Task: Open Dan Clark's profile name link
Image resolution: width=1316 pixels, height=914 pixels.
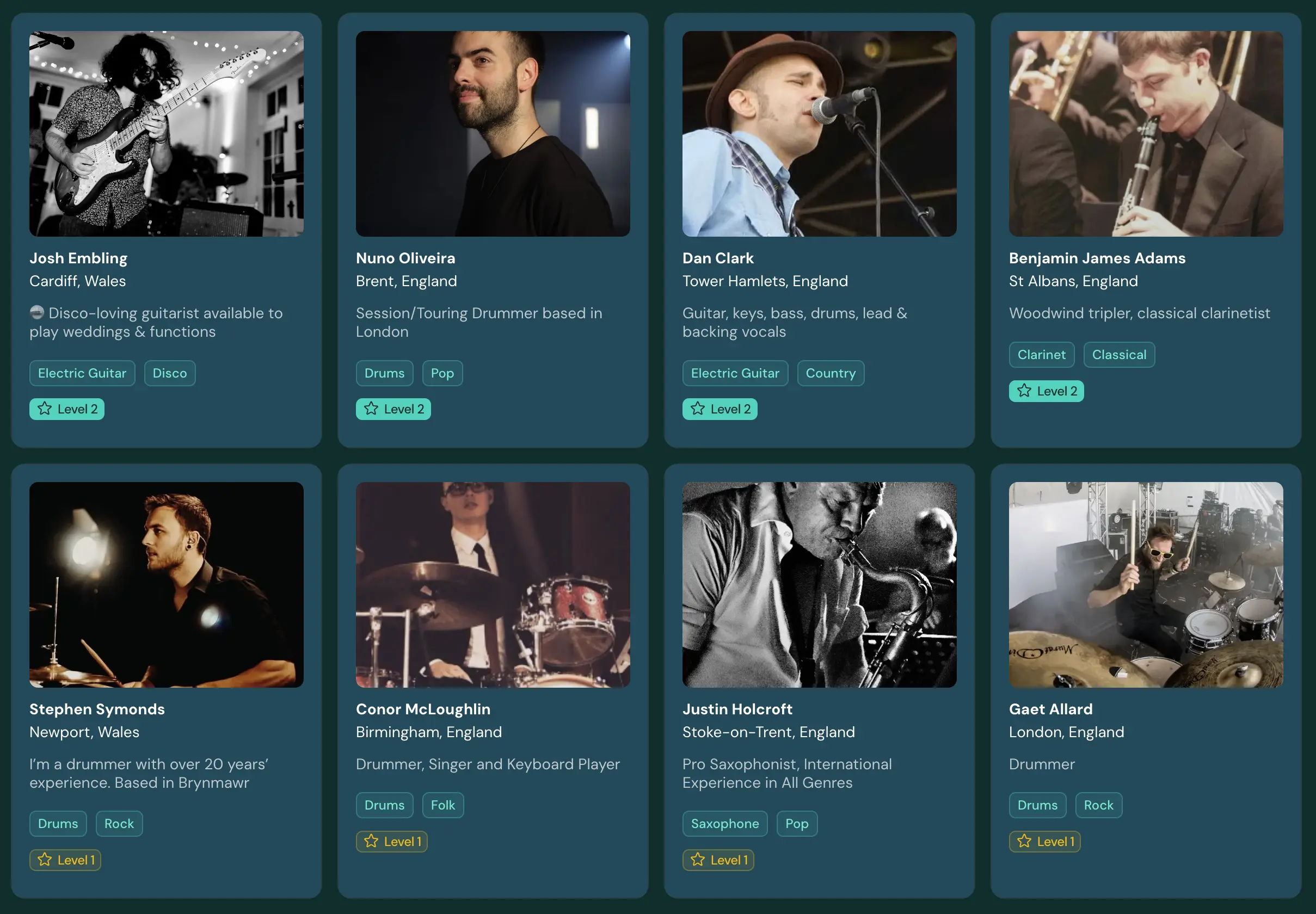Action: point(718,258)
